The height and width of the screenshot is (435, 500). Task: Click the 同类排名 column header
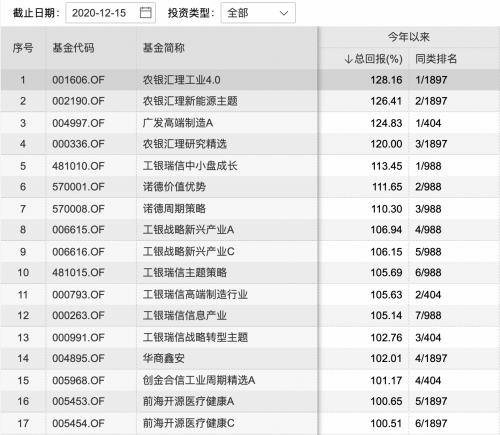pos(436,59)
